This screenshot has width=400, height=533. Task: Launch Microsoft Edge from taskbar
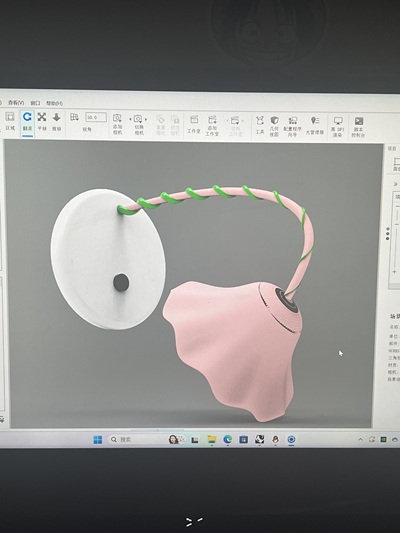click(x=227, y=440)
